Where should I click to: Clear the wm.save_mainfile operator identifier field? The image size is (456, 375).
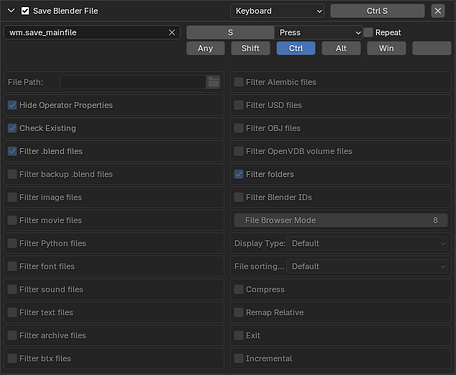tap(172, 33)
